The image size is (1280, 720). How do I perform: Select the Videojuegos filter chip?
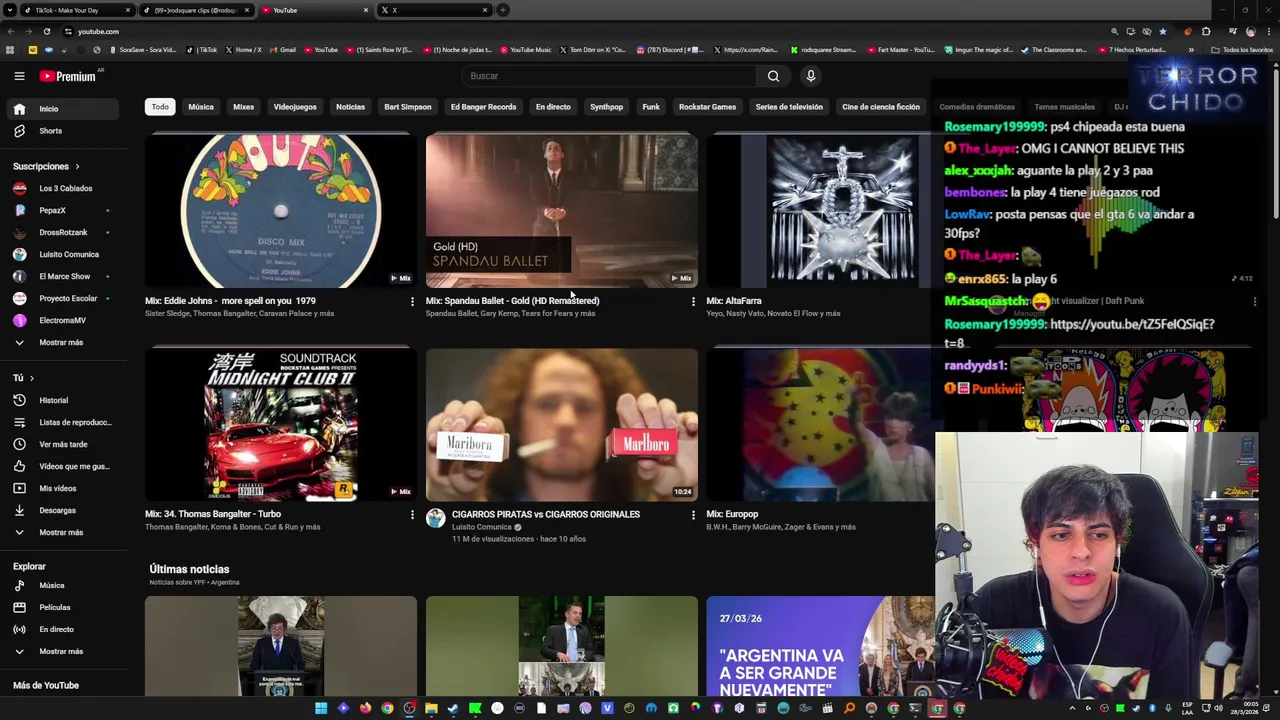click(295, 107)
